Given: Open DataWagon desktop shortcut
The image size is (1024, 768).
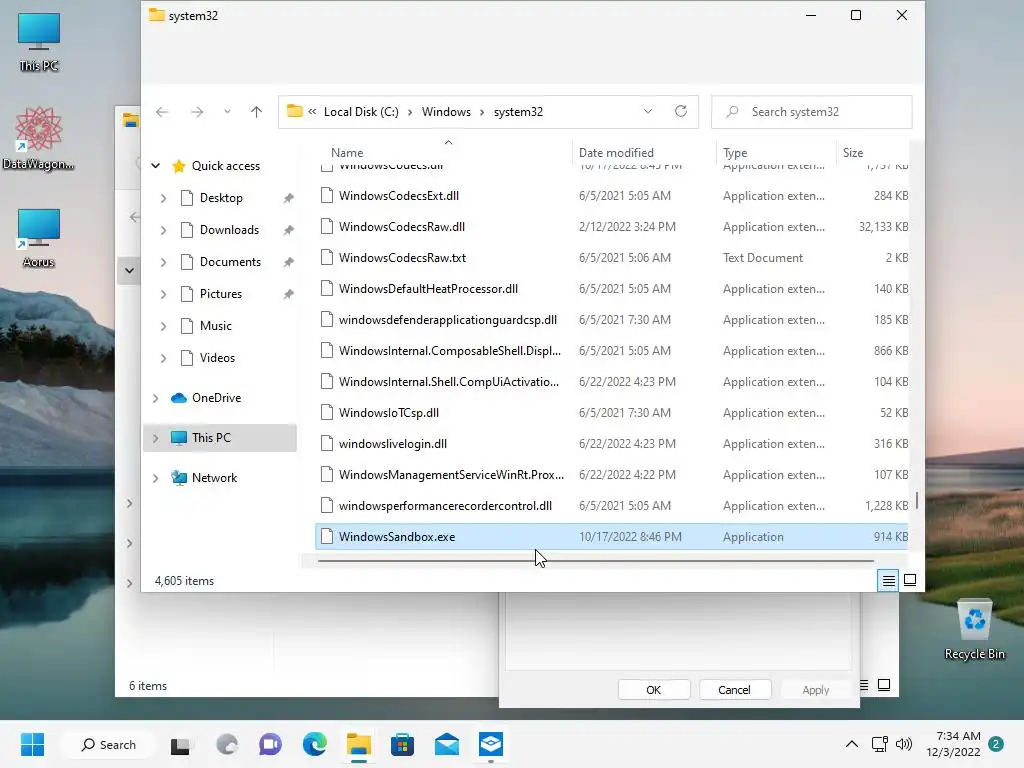Looking at the screenshot, I should 39,138.
